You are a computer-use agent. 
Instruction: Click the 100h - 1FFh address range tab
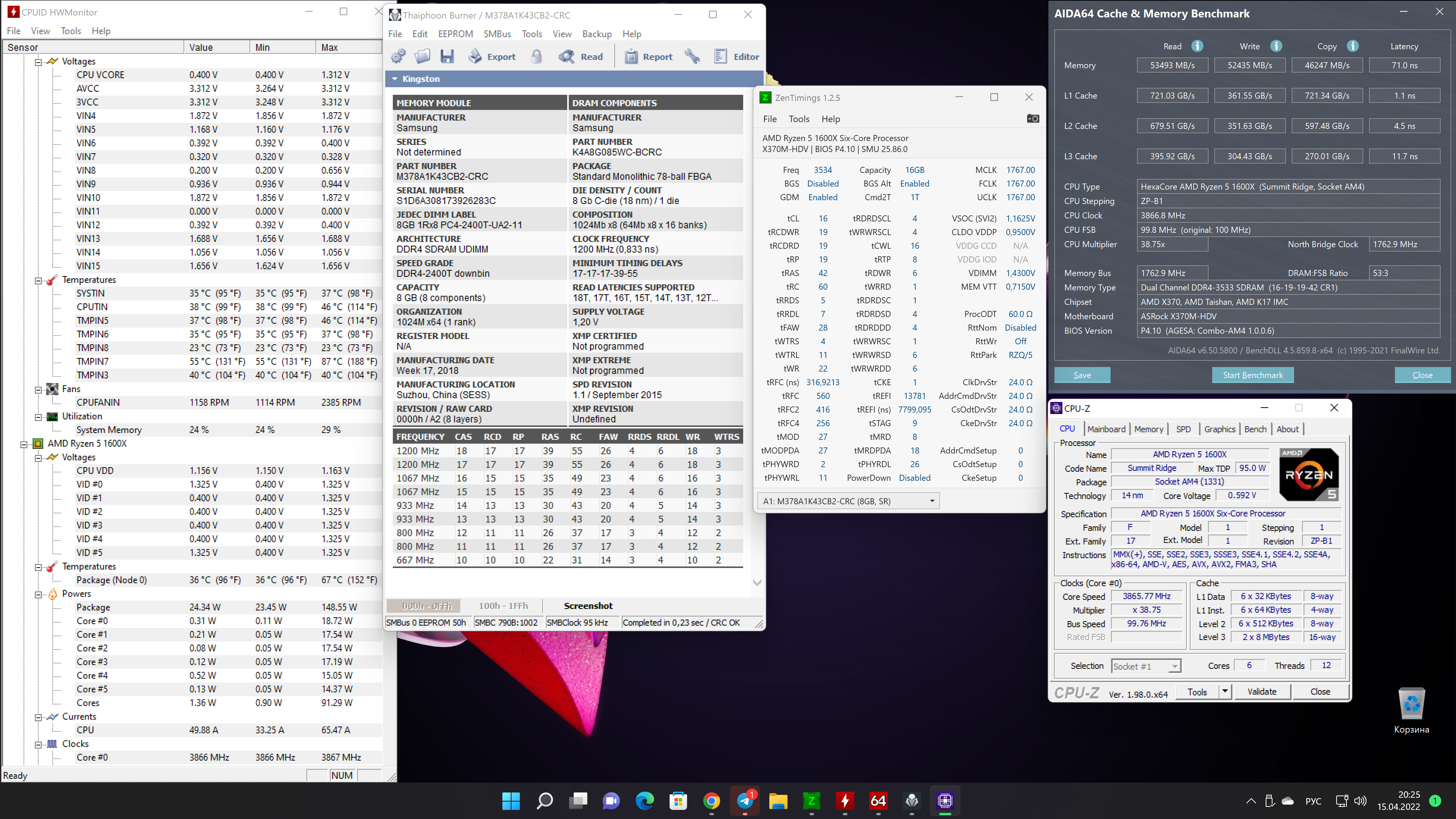503,606
